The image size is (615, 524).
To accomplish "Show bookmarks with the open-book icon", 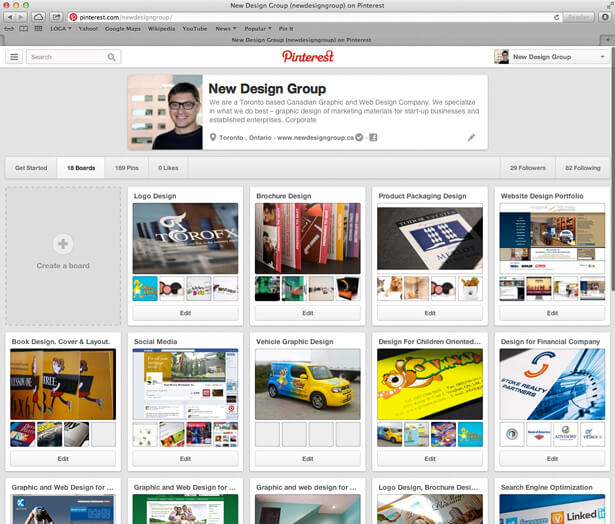I will pos(24,29).
